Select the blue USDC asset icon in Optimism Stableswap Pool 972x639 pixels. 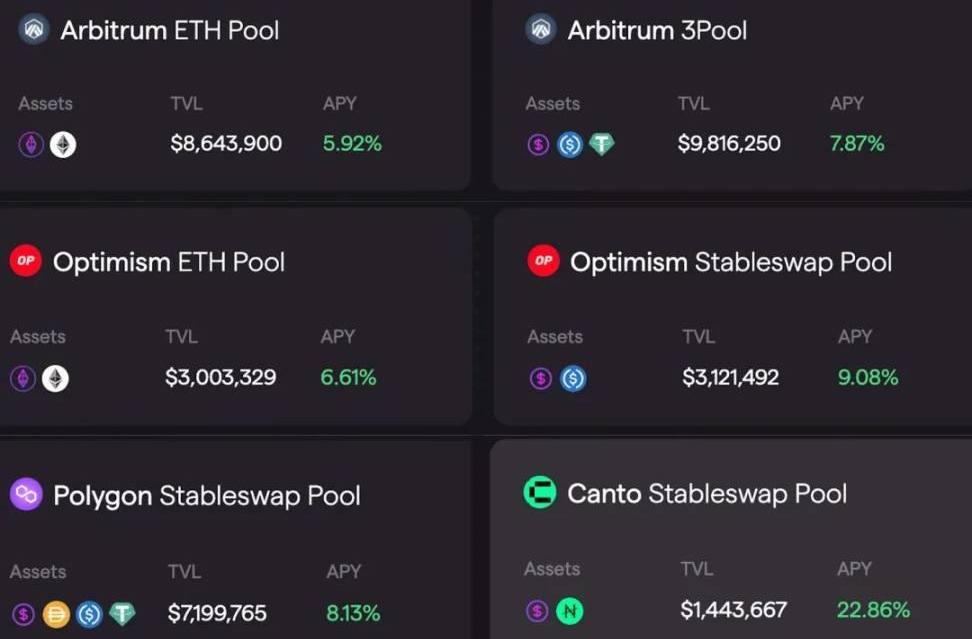point(573,378)
